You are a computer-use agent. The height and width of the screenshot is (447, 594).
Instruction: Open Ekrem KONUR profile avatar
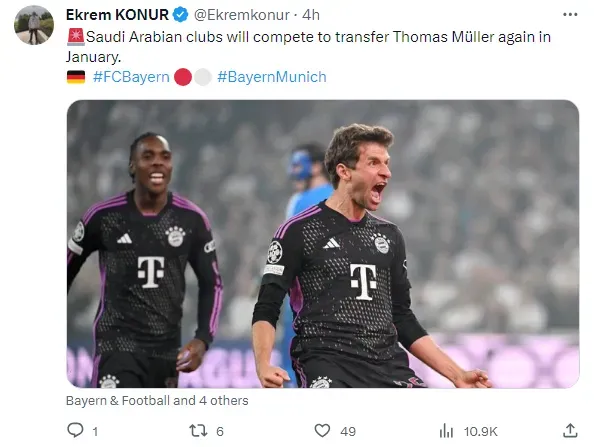(34, 25)
